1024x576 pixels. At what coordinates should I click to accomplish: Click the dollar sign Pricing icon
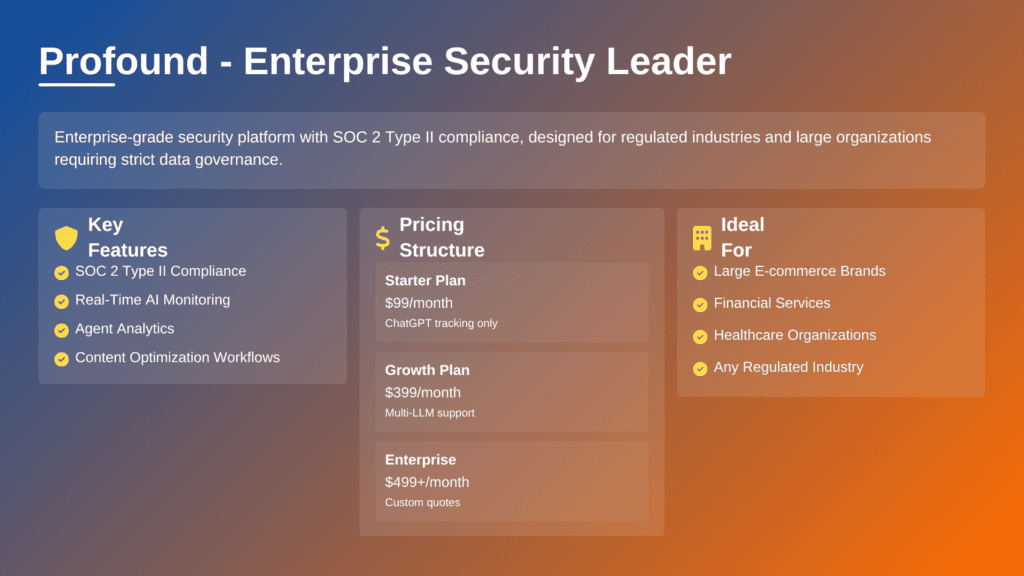coord(382,238)
